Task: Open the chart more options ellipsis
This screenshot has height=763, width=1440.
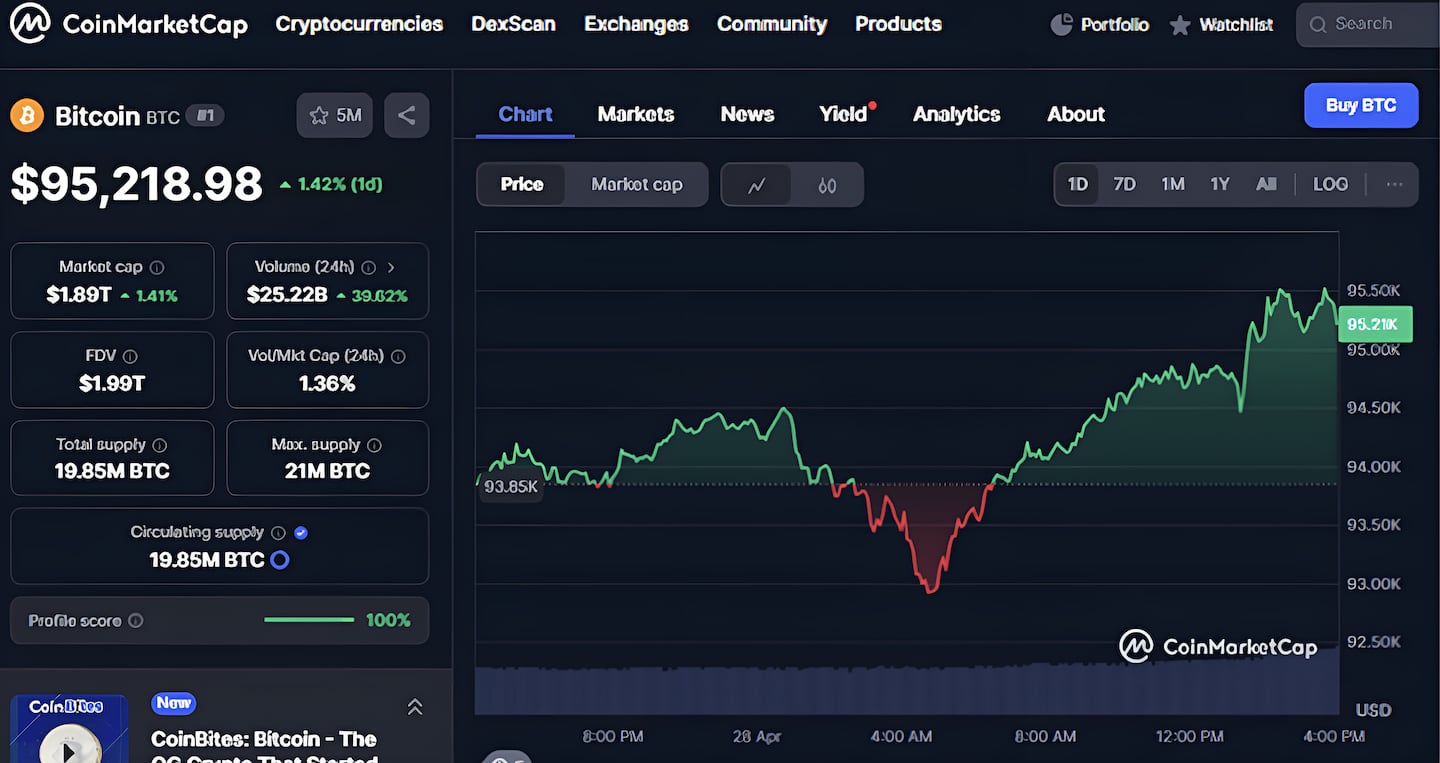Action: coord(1394,184)
